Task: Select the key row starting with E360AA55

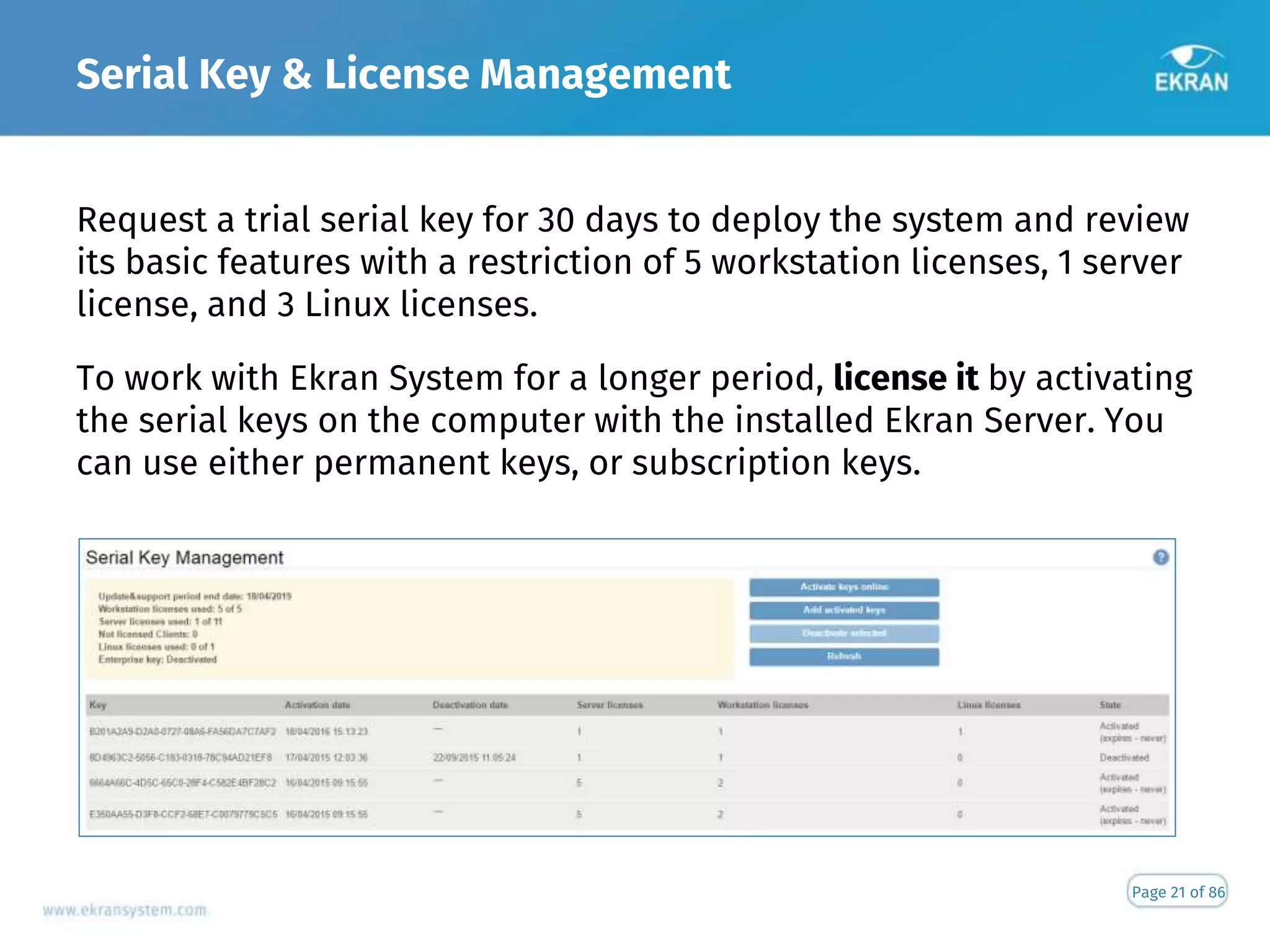Action: (x=627, y=814)
